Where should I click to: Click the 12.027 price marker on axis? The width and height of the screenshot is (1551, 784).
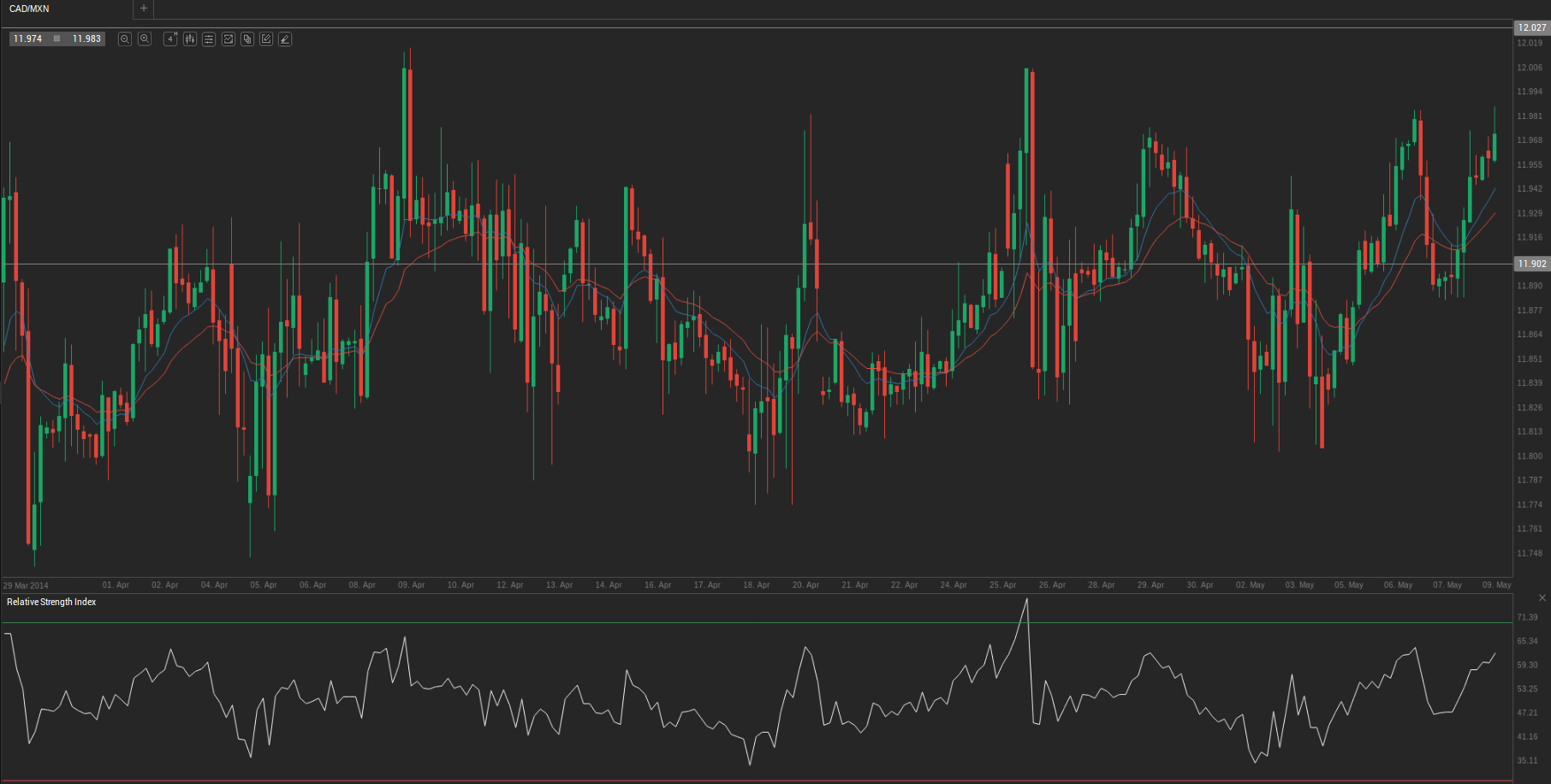click(x=1531, y=27)
